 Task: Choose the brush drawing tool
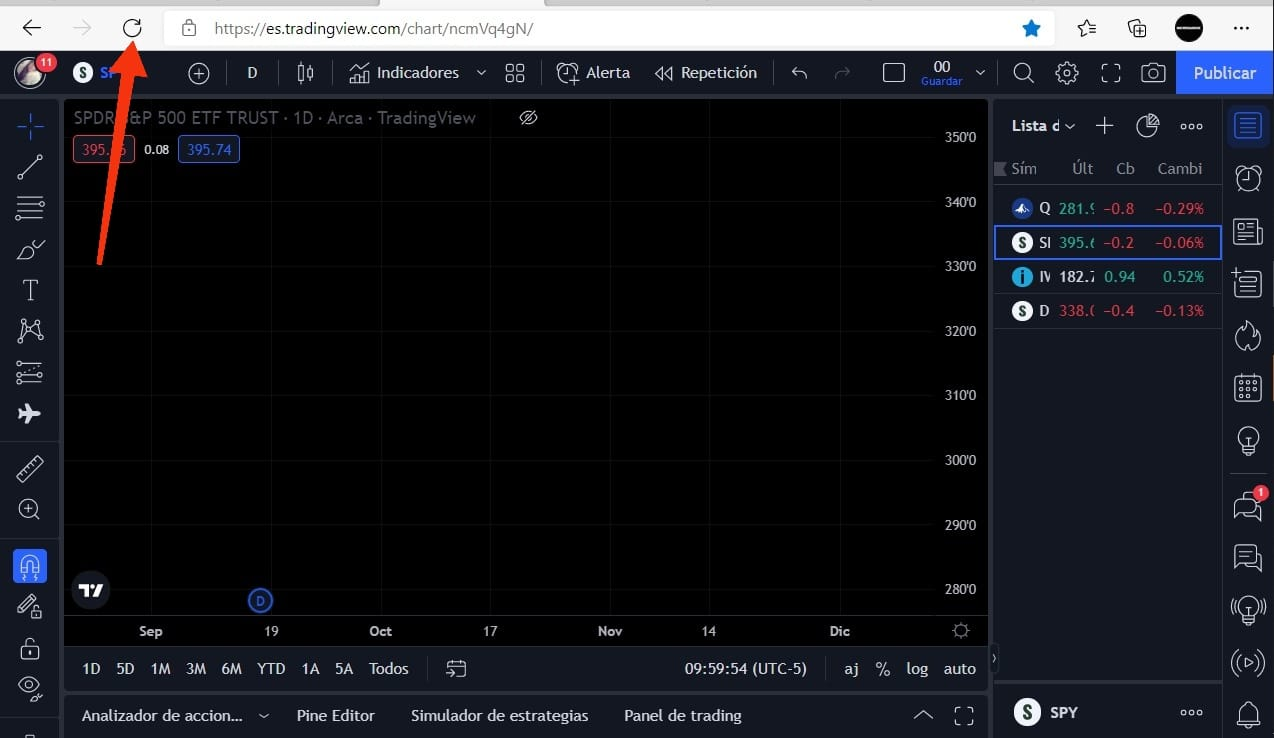pos(30,249)
